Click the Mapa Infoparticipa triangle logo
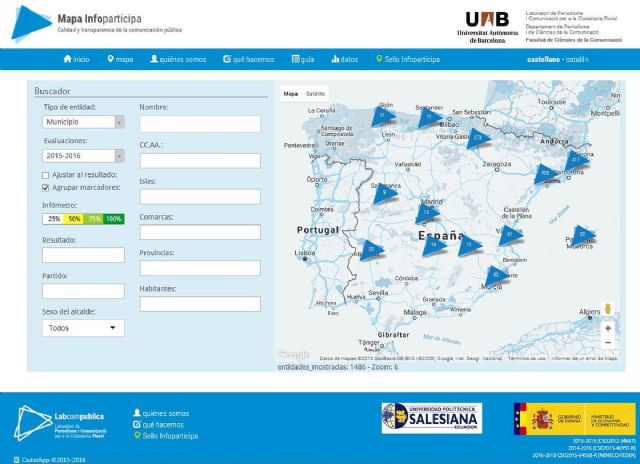 coord(31,24)
